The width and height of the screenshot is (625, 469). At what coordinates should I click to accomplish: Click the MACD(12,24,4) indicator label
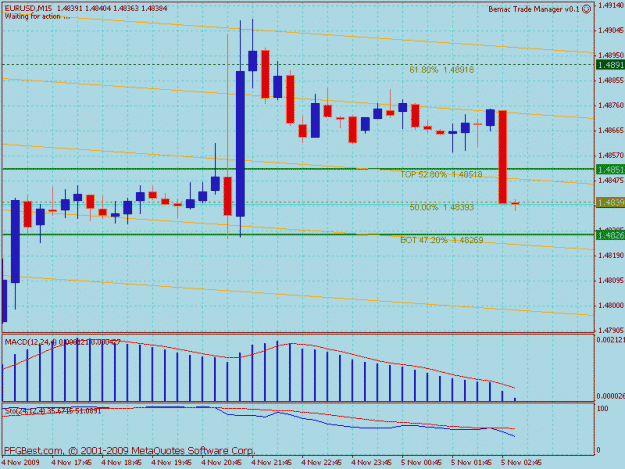[63, 342]
